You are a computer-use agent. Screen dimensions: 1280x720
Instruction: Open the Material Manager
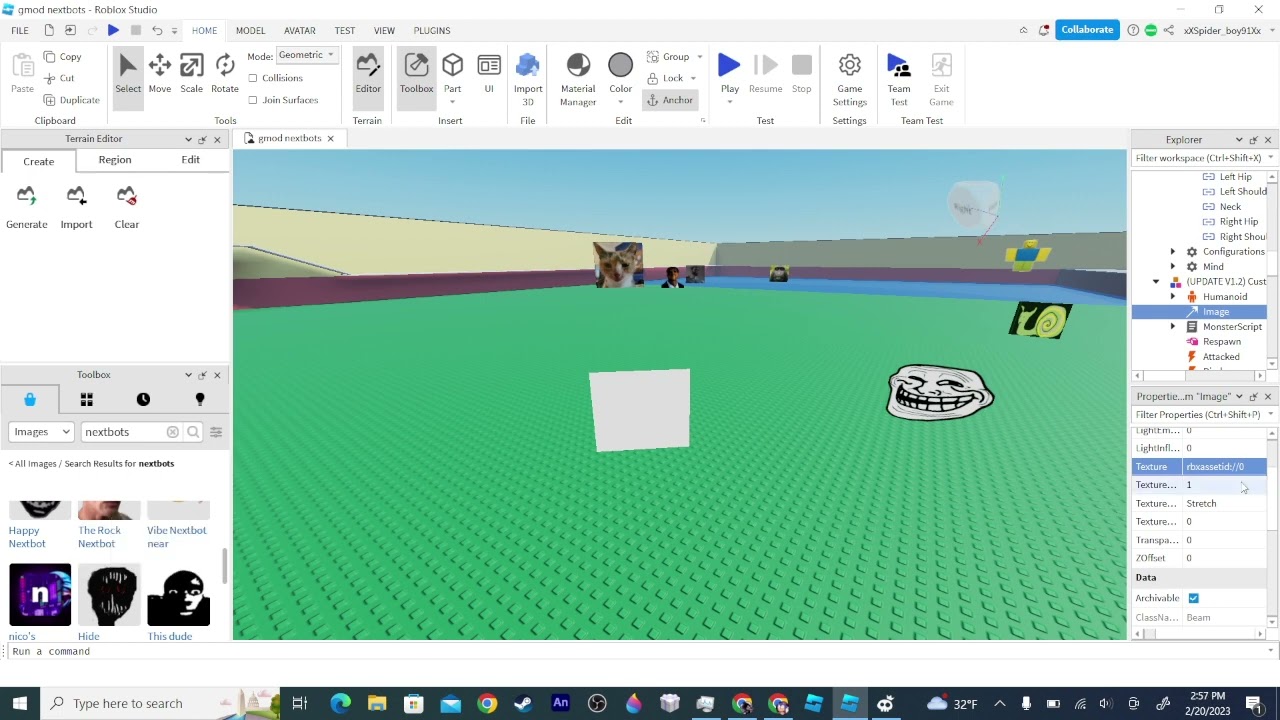[578, 80]
